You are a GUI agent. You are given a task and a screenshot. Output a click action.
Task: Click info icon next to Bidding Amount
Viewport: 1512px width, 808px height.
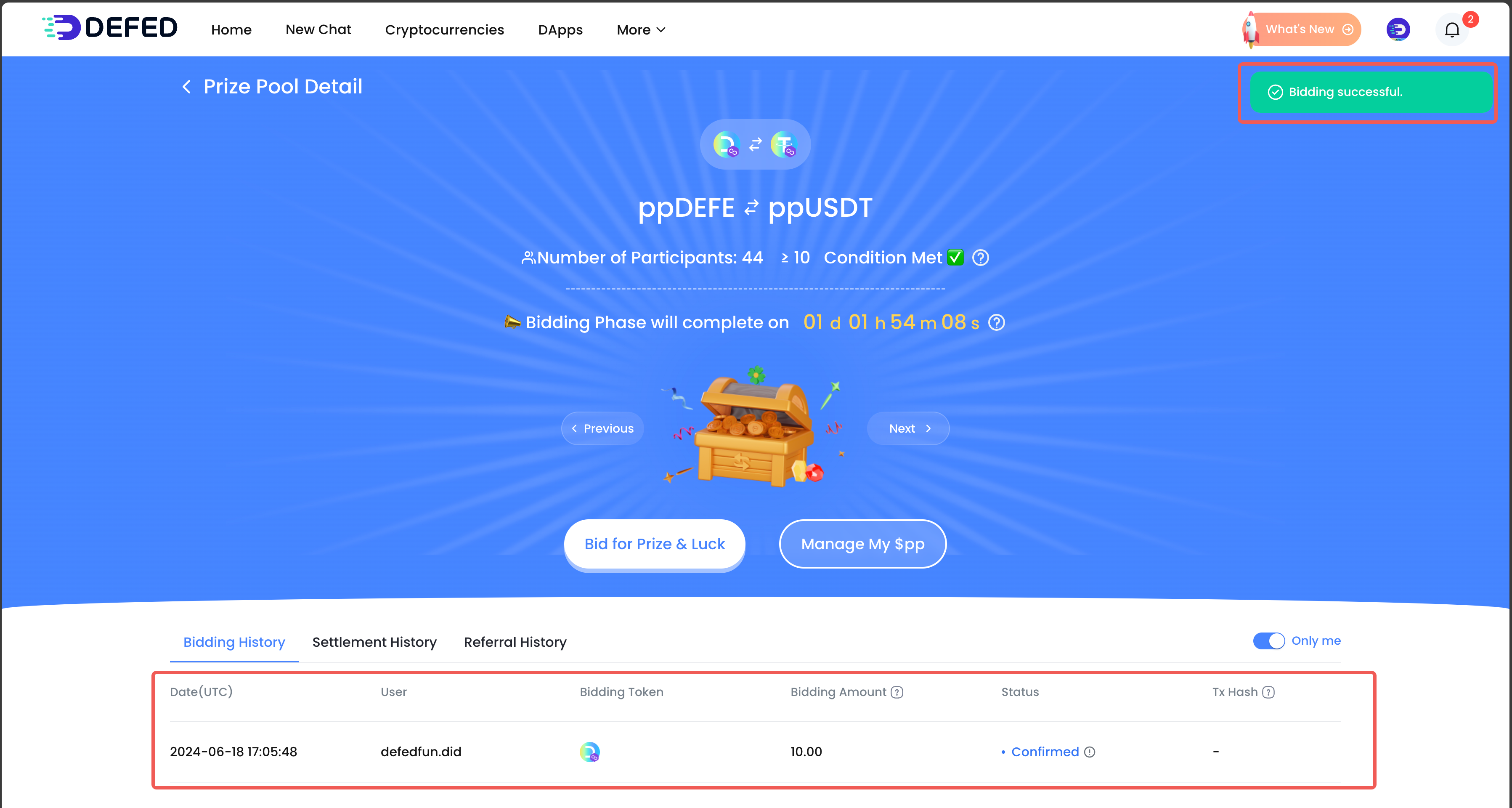897,692
